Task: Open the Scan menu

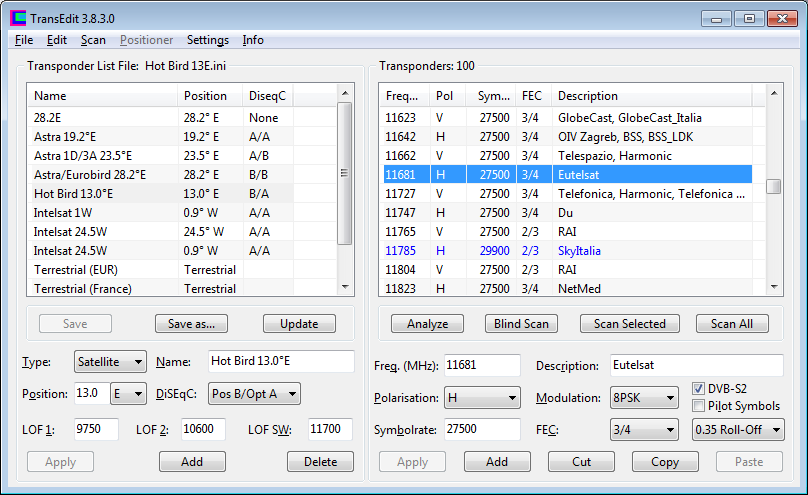Action: [93, 40]
